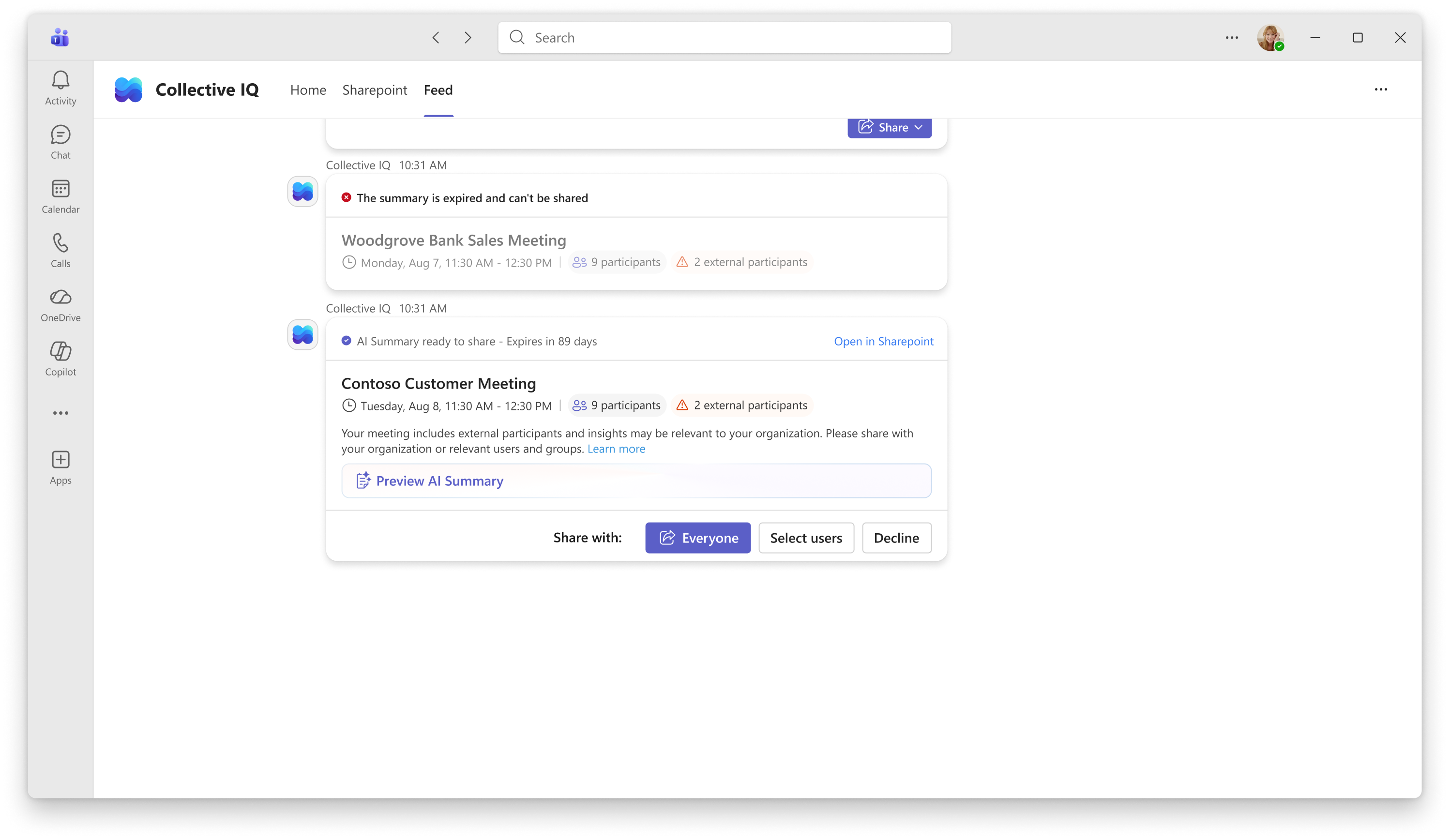Screen dimensions: 1450x840
Task: Click the Woodgrove 9 participants badge
Action: click(617, 262)
